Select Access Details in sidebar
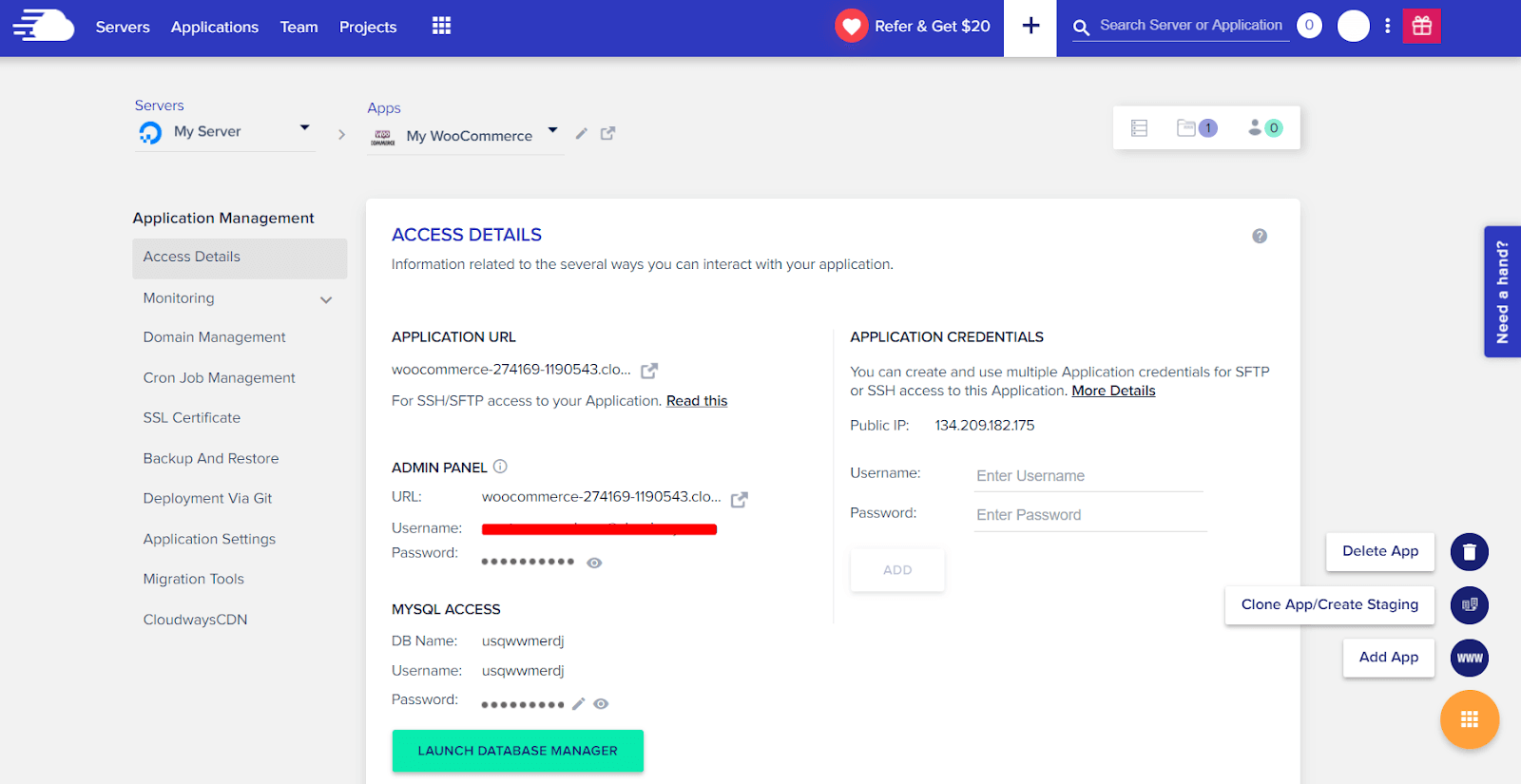Screen dimensions: 1521x784 pyautogui.click(x=240, y=258)
